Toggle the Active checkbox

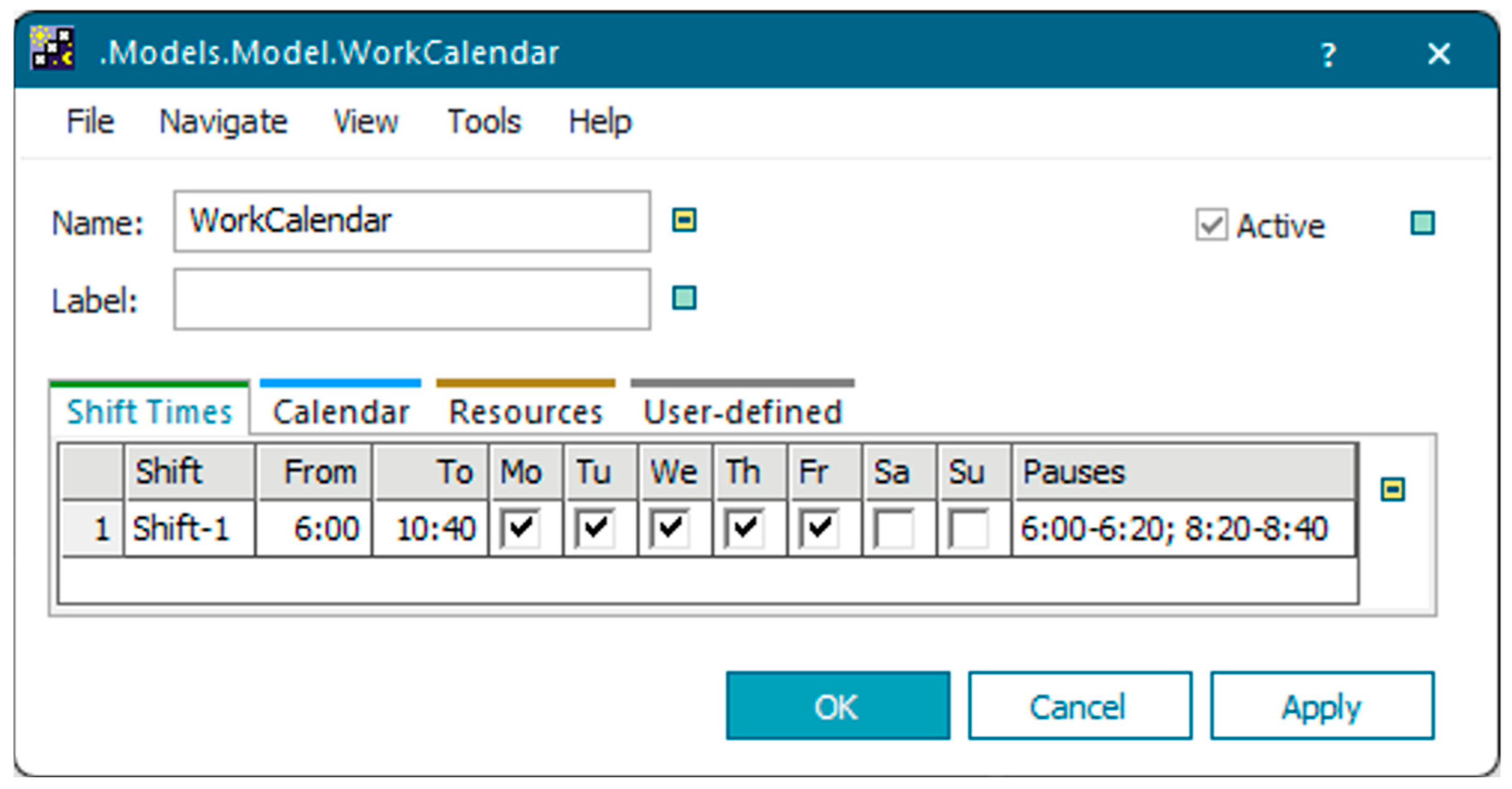coord(1211,225)
